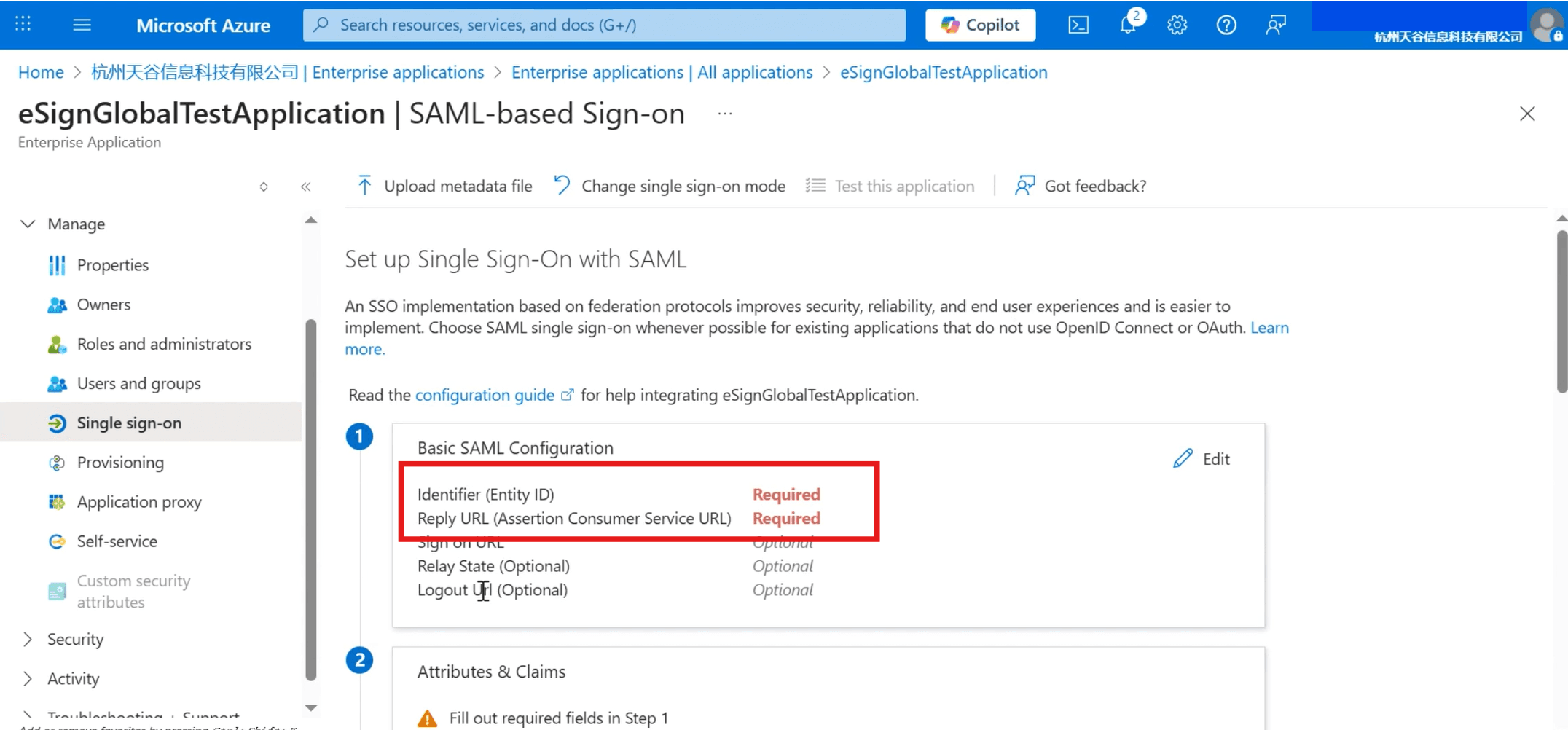Click the Users and groups icon
Image resolution: width=1568 pixels, height=730 pixels.
point(57,383)
